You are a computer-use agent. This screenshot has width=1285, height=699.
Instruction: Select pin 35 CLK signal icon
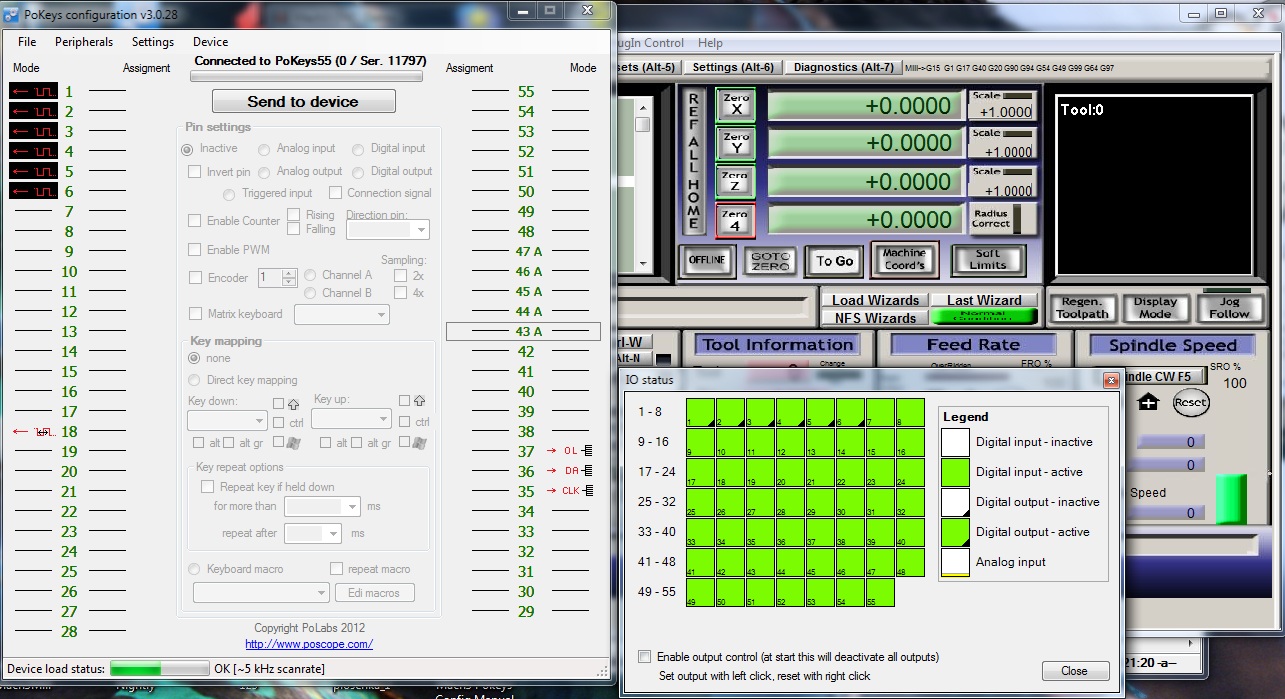coord(570,491)
